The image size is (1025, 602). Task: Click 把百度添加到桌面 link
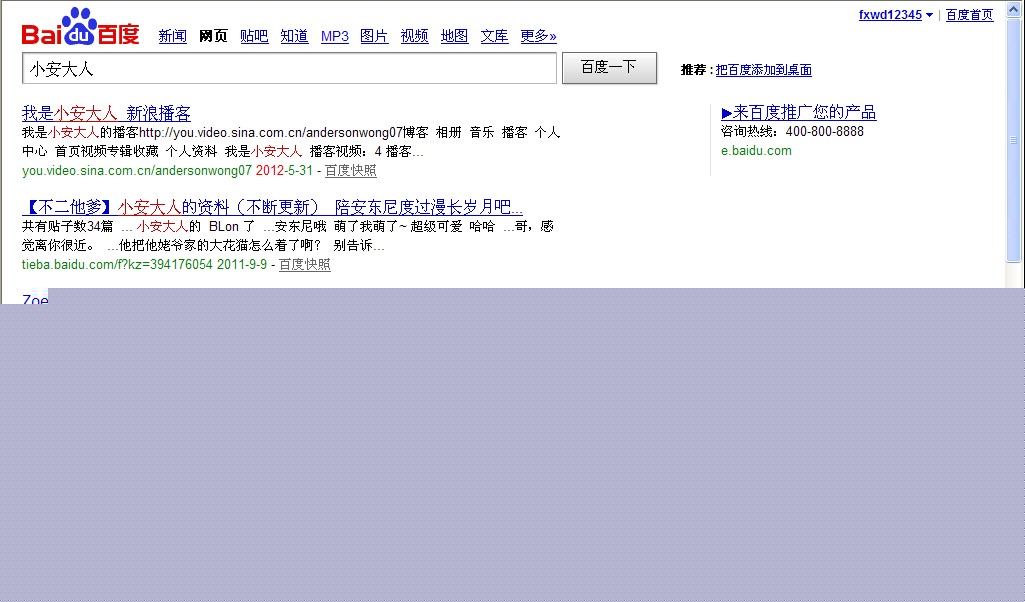[764, 70]
